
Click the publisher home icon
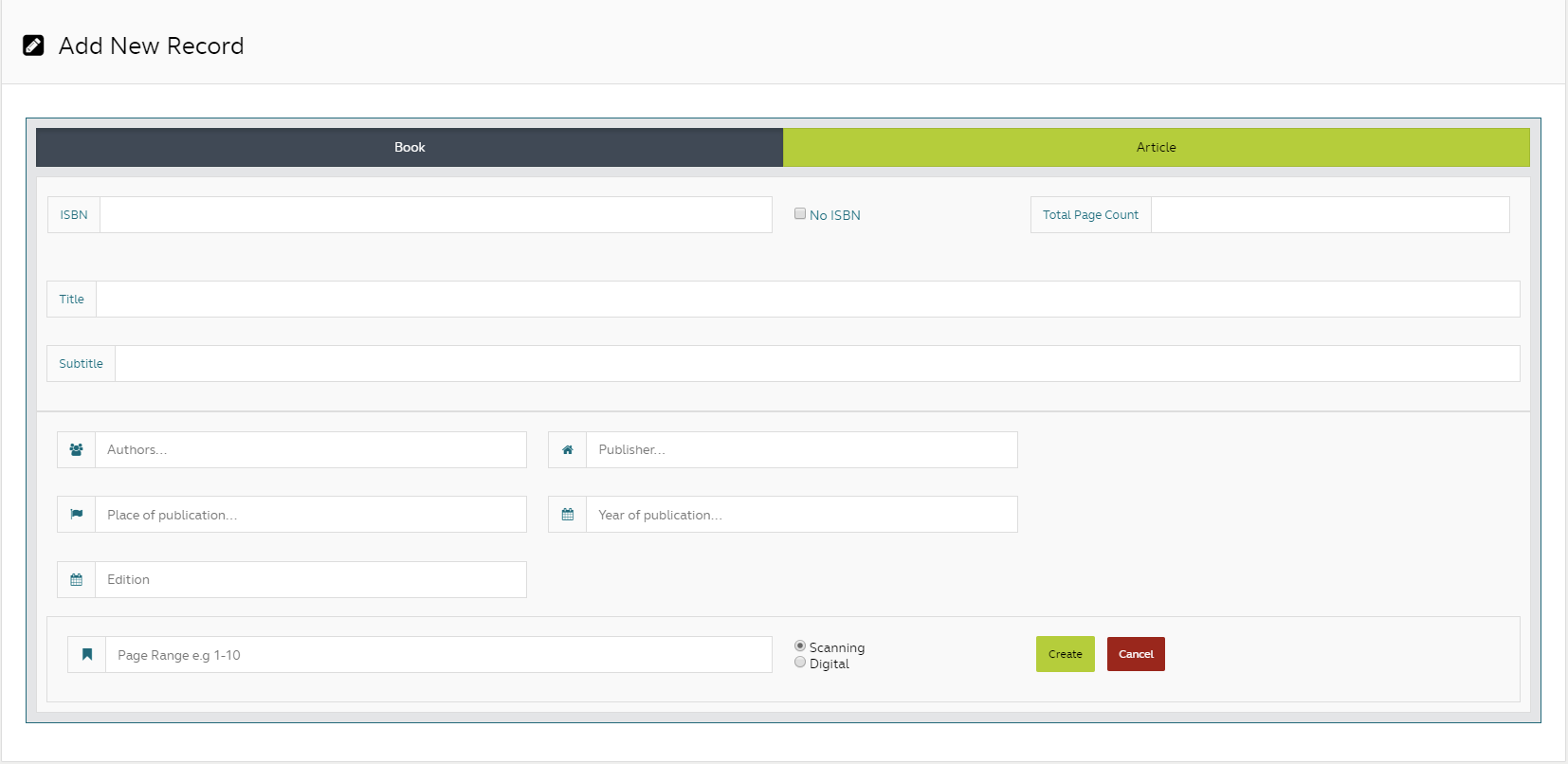(x=567, y=450)
